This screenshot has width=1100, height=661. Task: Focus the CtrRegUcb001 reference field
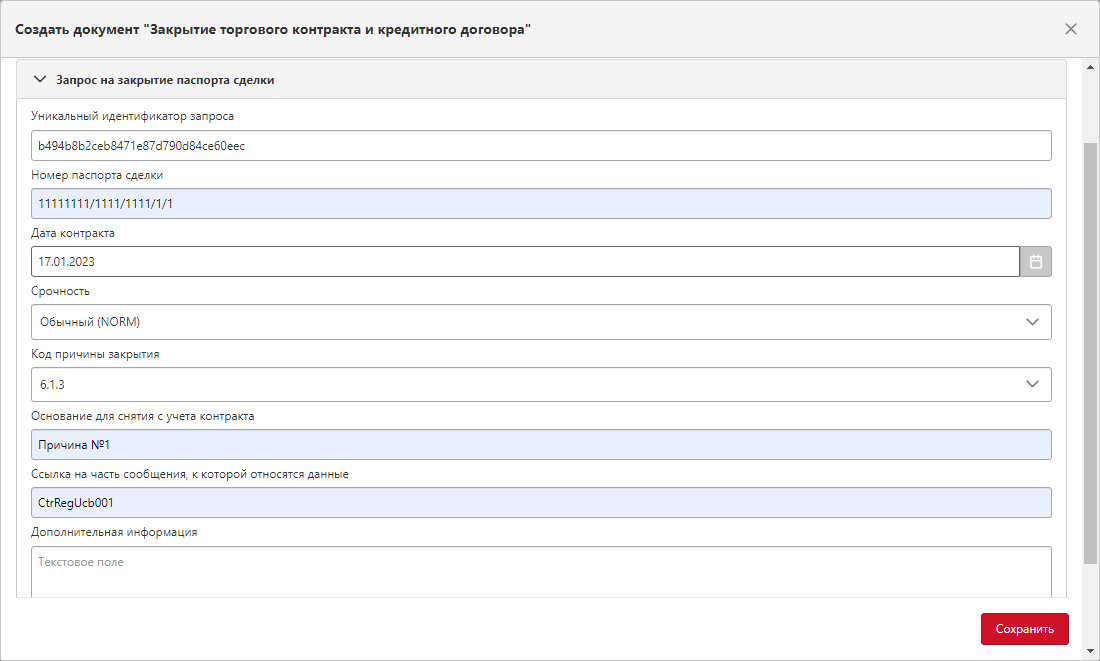[x=541, y=502]
